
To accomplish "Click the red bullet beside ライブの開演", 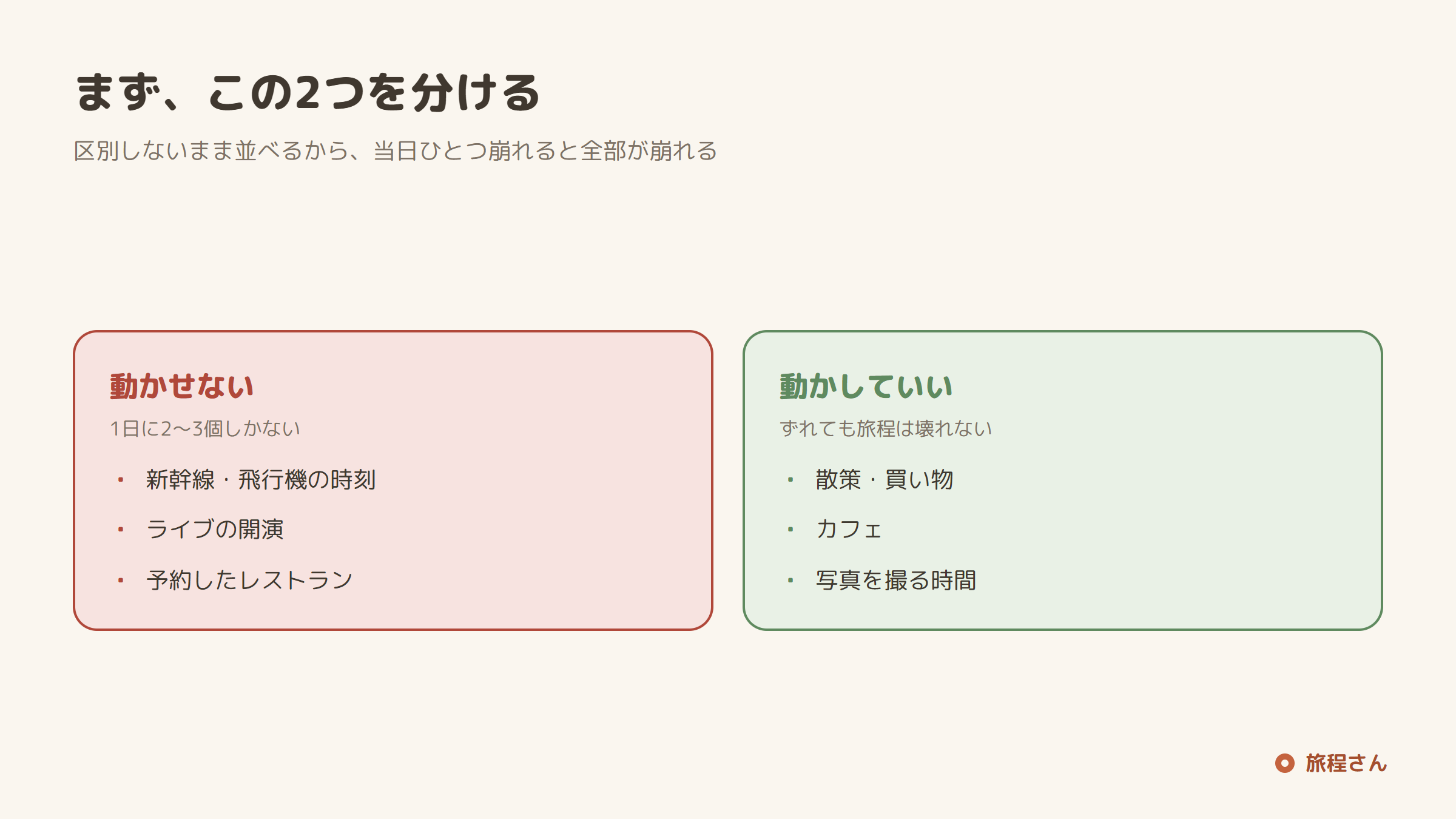I will click(x=121, y=530).
